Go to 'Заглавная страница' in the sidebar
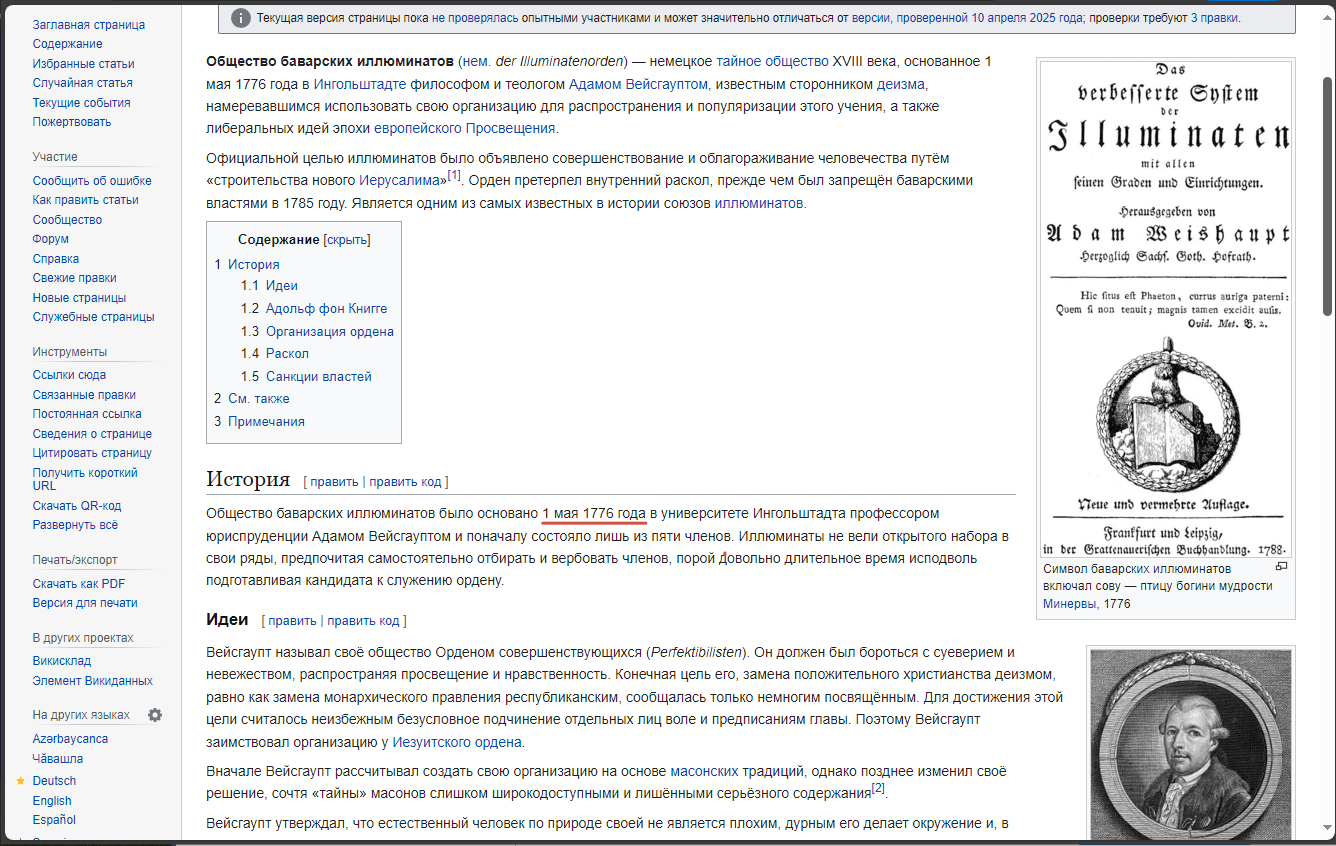The height and width of the screenshot is (846, 1336). point(89,25)
